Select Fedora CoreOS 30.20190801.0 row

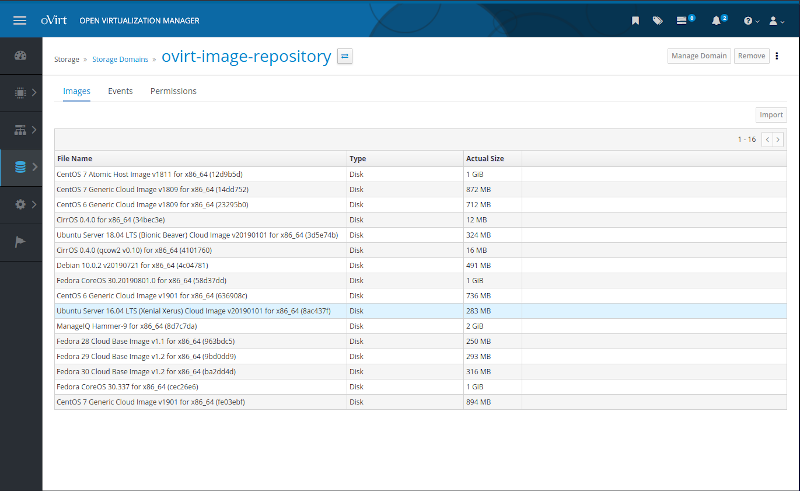click(x=420, y=281)
